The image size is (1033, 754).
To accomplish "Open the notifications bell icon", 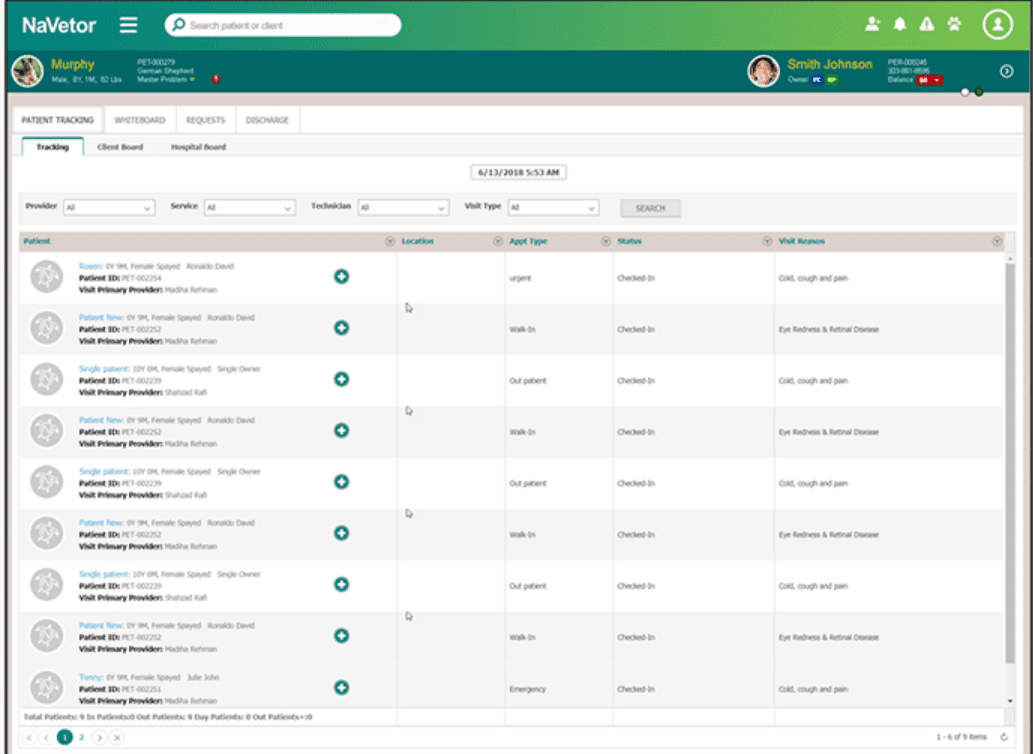I will [x=900, y=25].
